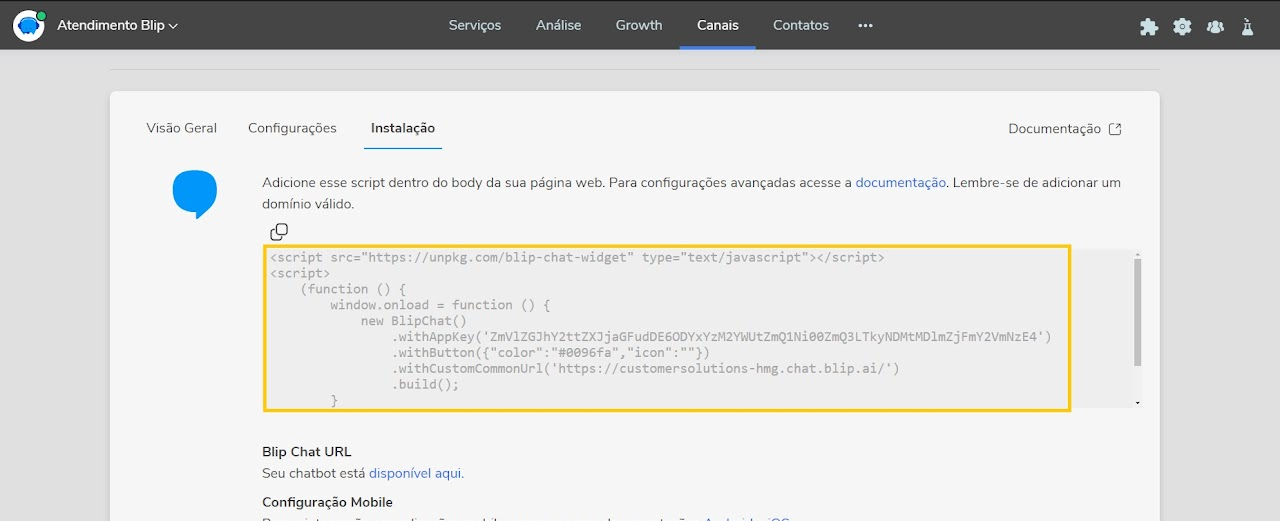Click the code box scroll up arrow
The height and width of the screenshot is (521, 1280).
[1138, 255]
